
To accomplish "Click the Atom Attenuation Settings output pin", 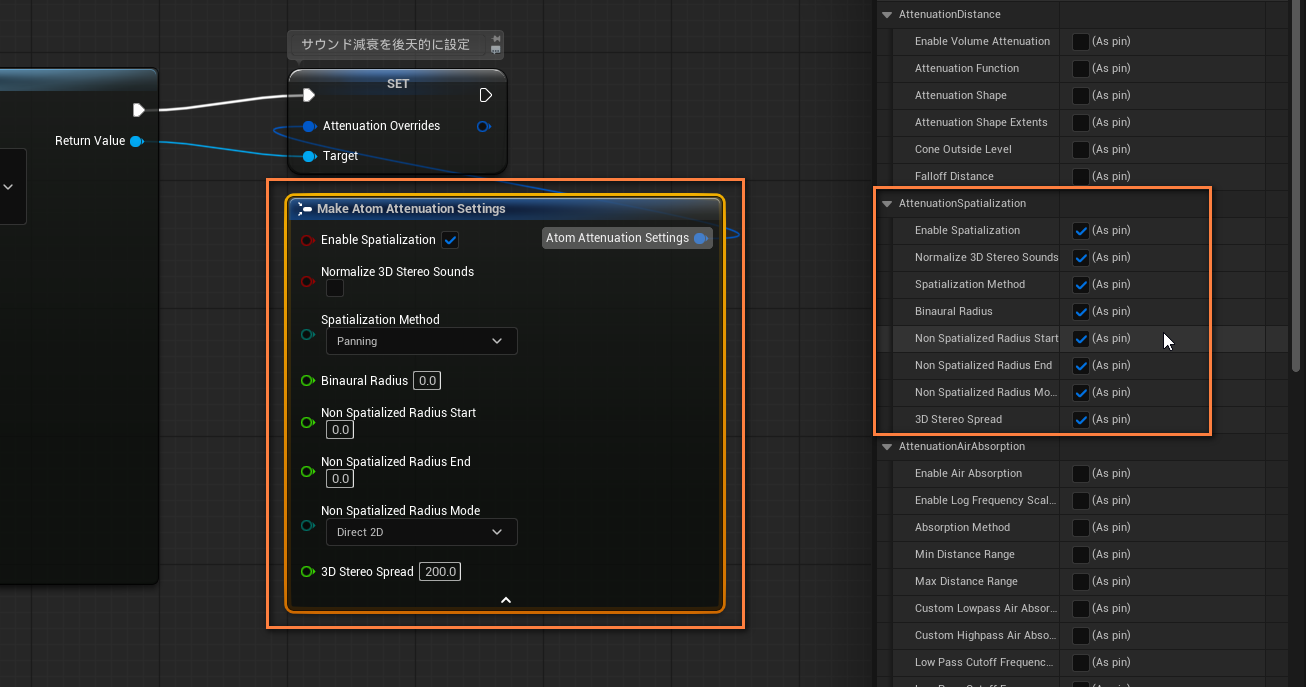I will (700, 238).
